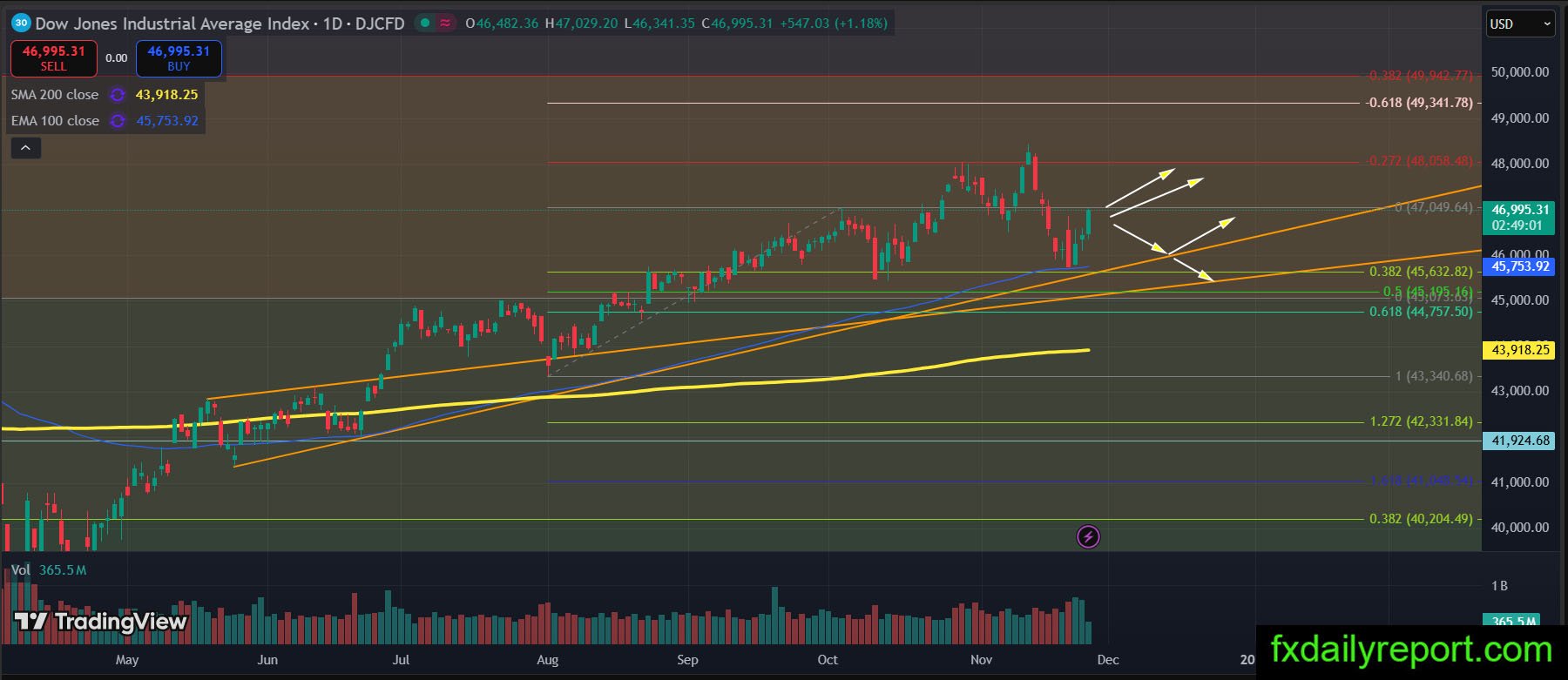Viewport: 1568px width, 680px height.
Task: Click the Aug label on time axis
Action: (548, 660)
